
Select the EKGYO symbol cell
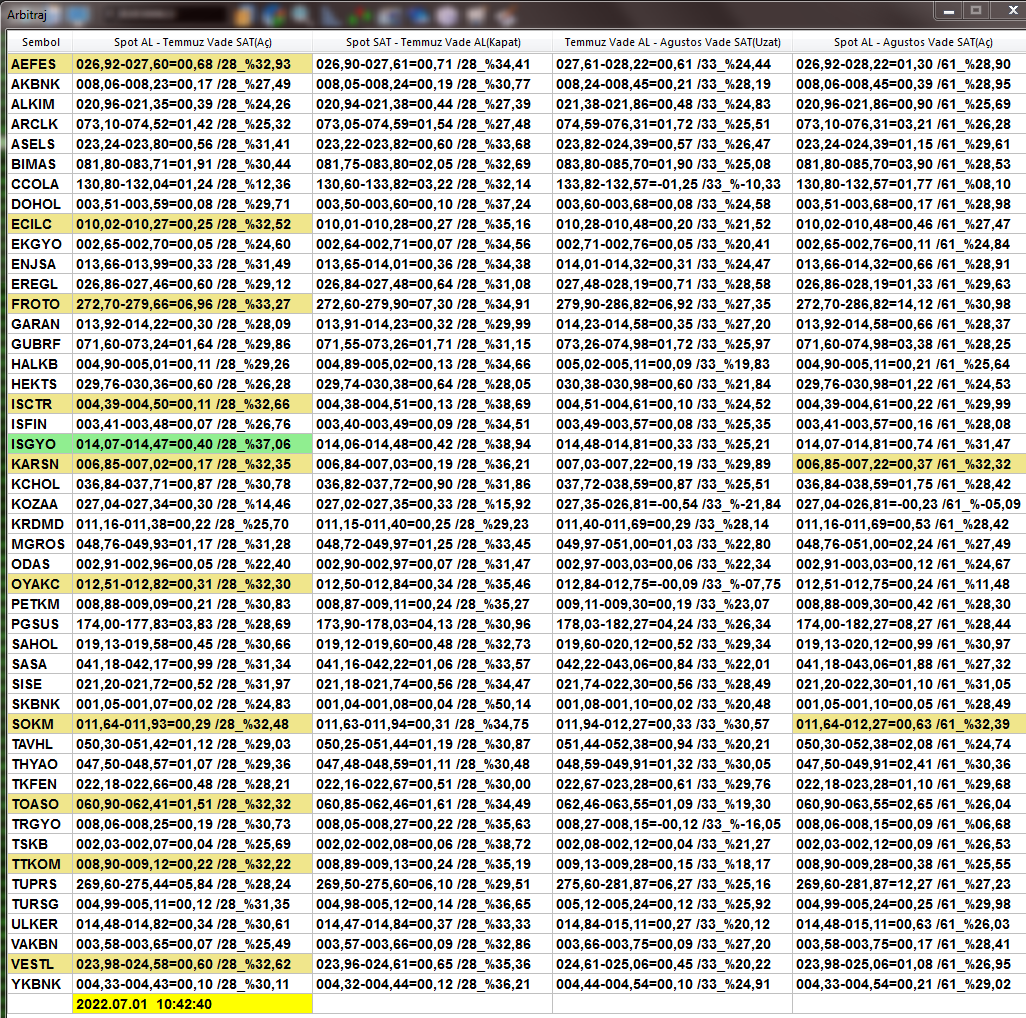click(40, 244)
